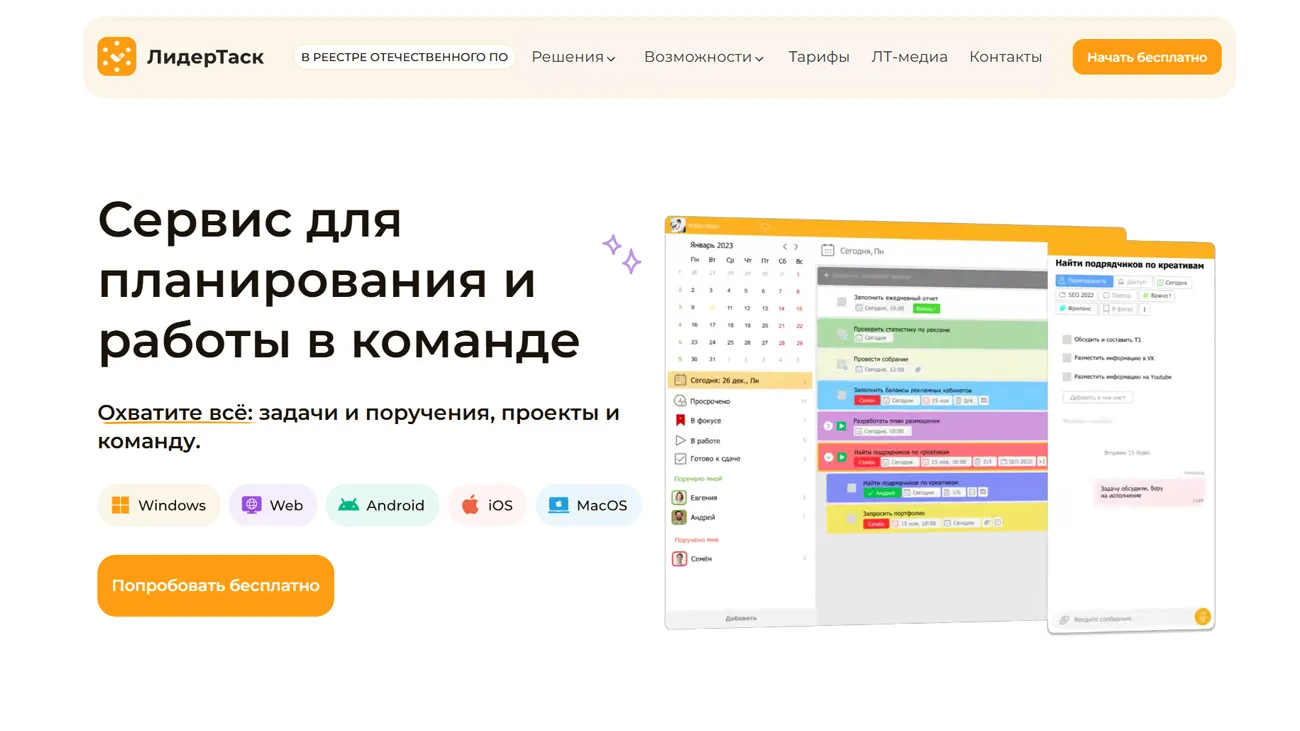1300x731 pixels.
Task: Tick the Разместить информацию в VK checkbox
Action: pos(1065,357)
